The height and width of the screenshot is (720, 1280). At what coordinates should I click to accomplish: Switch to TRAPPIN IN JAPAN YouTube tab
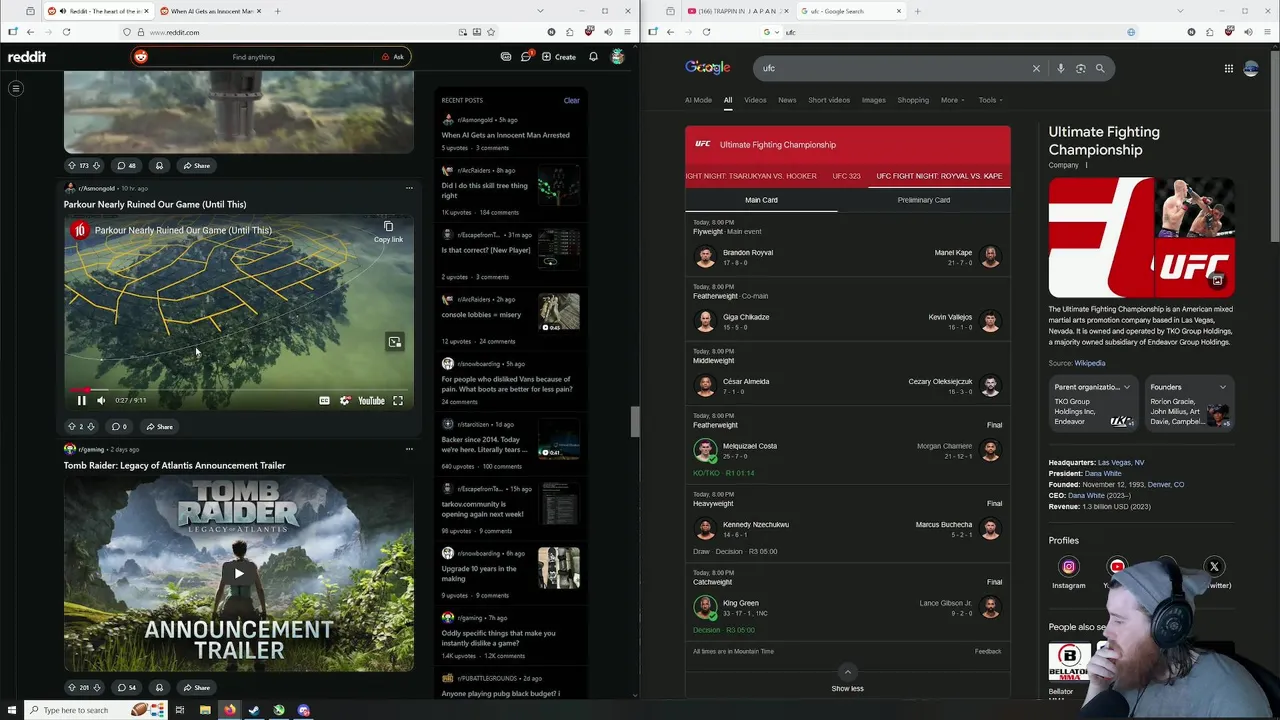click(737, 11)
